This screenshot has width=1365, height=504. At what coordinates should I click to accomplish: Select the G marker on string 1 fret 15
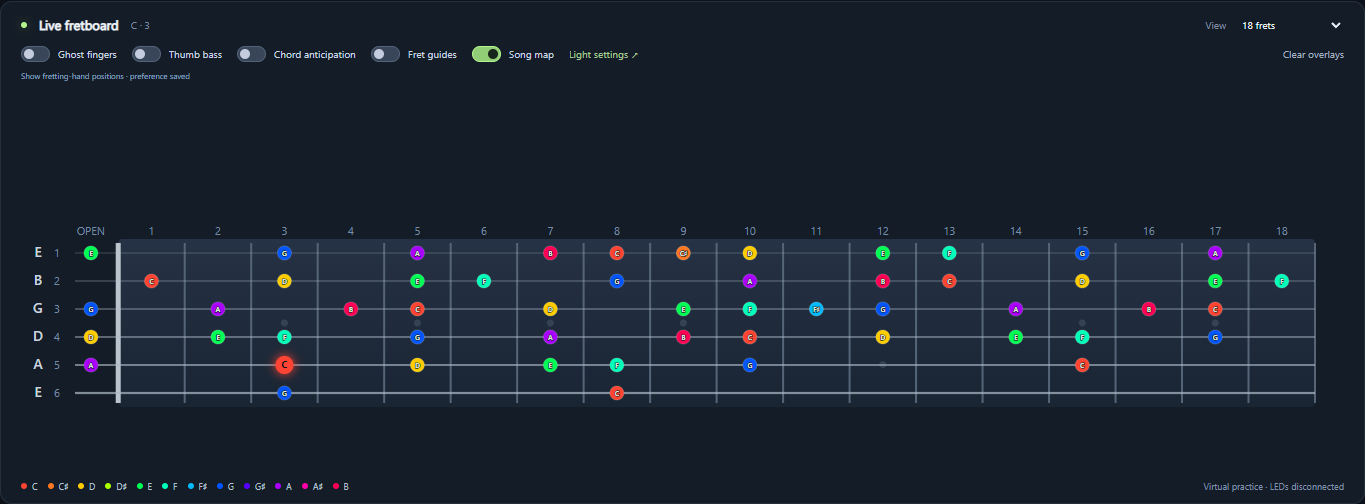click(1082, 253)
